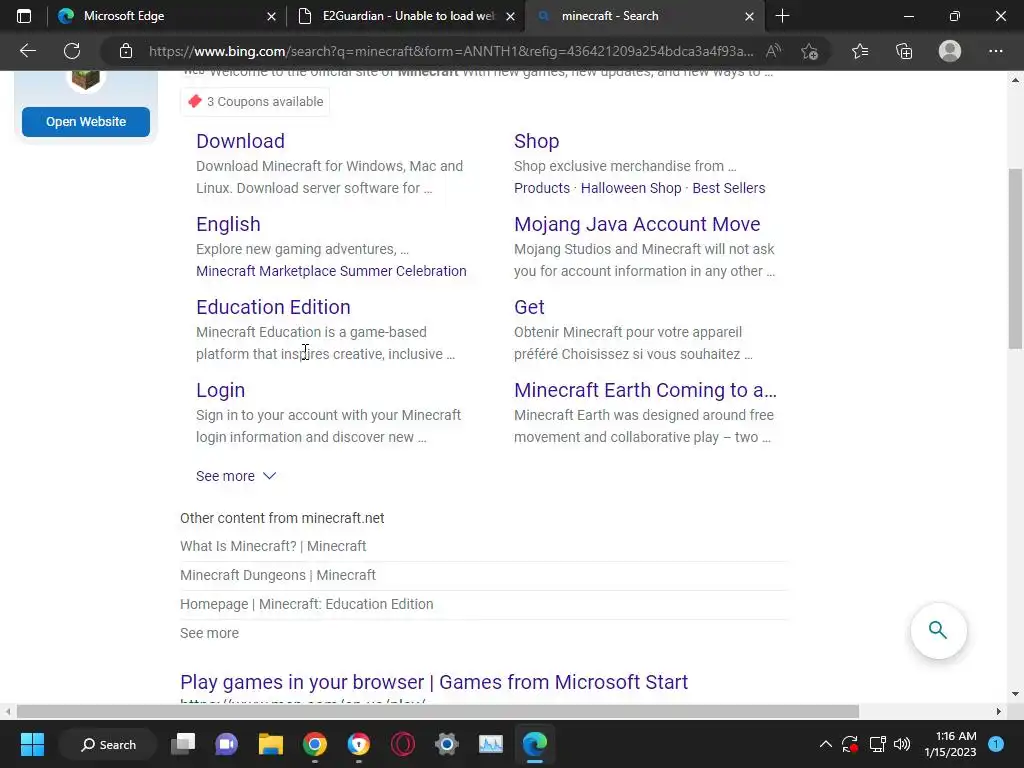The width and height of the screenshot is (1024, 768).
Task: Open Read aloud icon in address bar
Action: pyautogui.click(x=773, y=51)
